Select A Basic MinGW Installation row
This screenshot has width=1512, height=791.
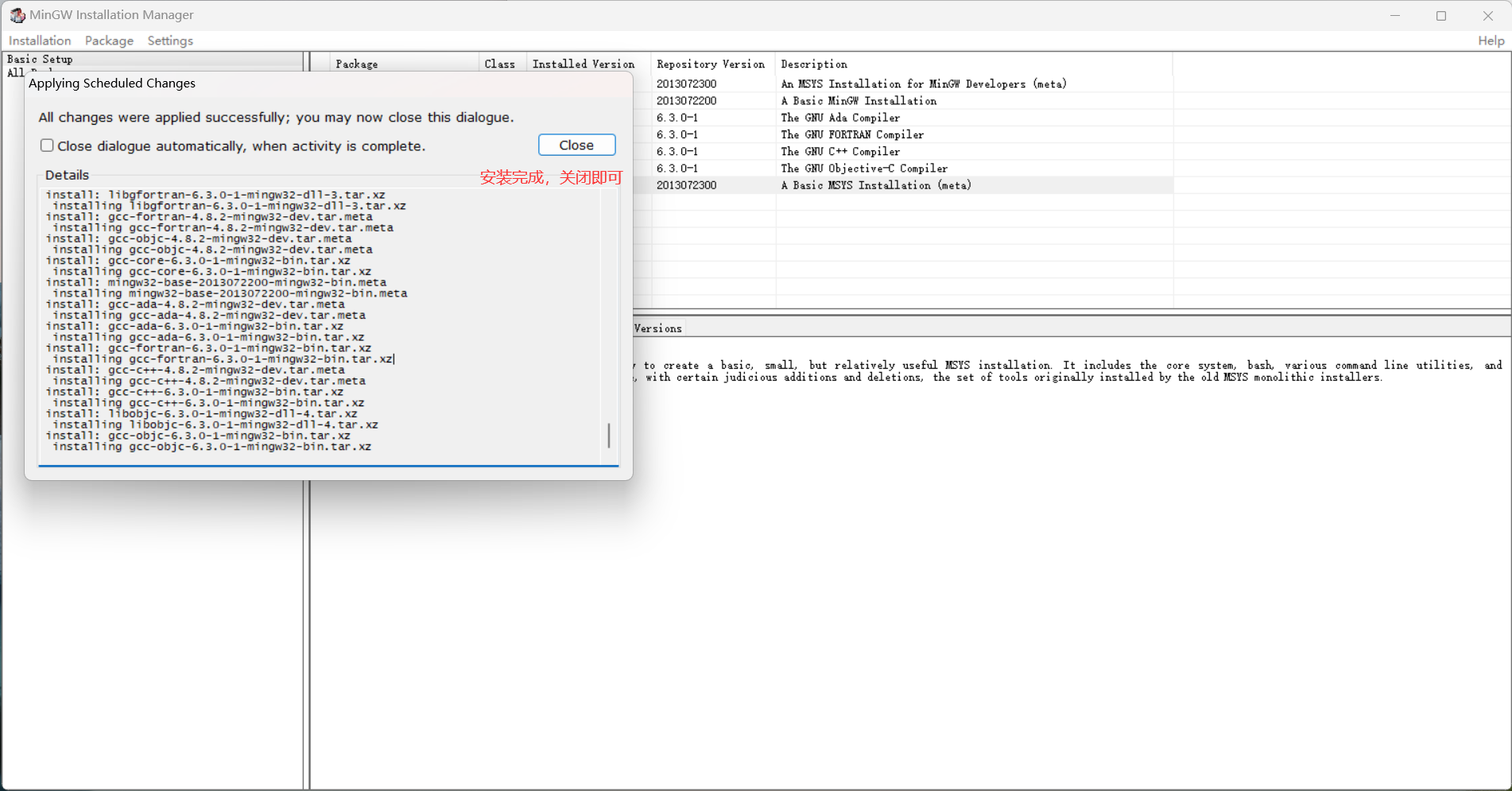coord(903,101)
